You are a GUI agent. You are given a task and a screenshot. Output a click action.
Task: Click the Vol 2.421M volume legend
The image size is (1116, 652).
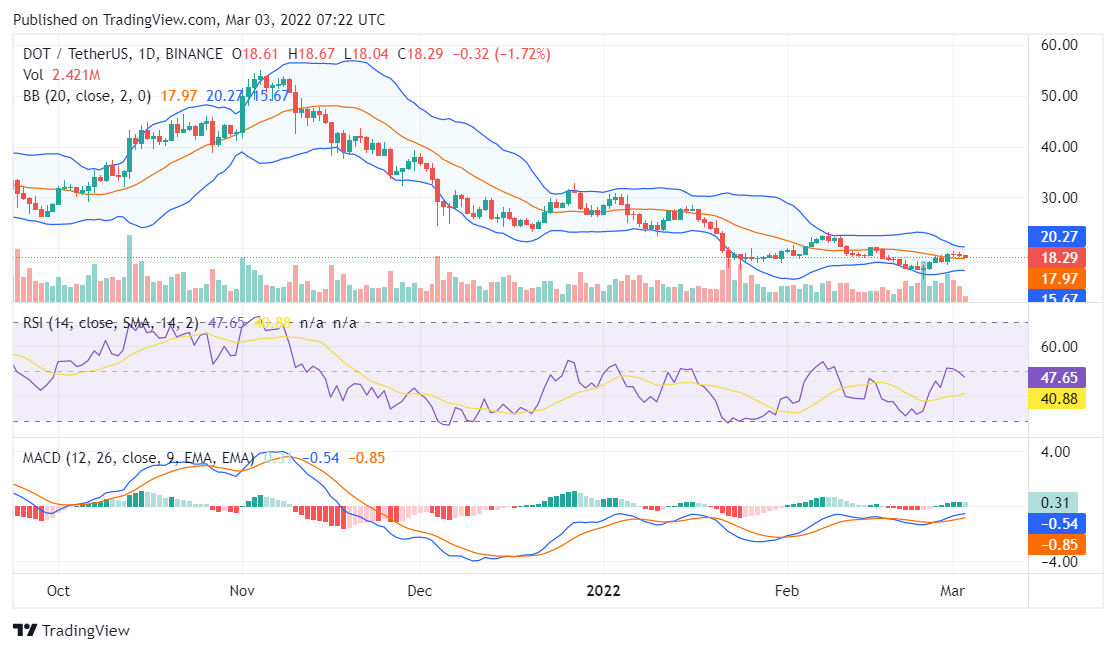[62, 75]
